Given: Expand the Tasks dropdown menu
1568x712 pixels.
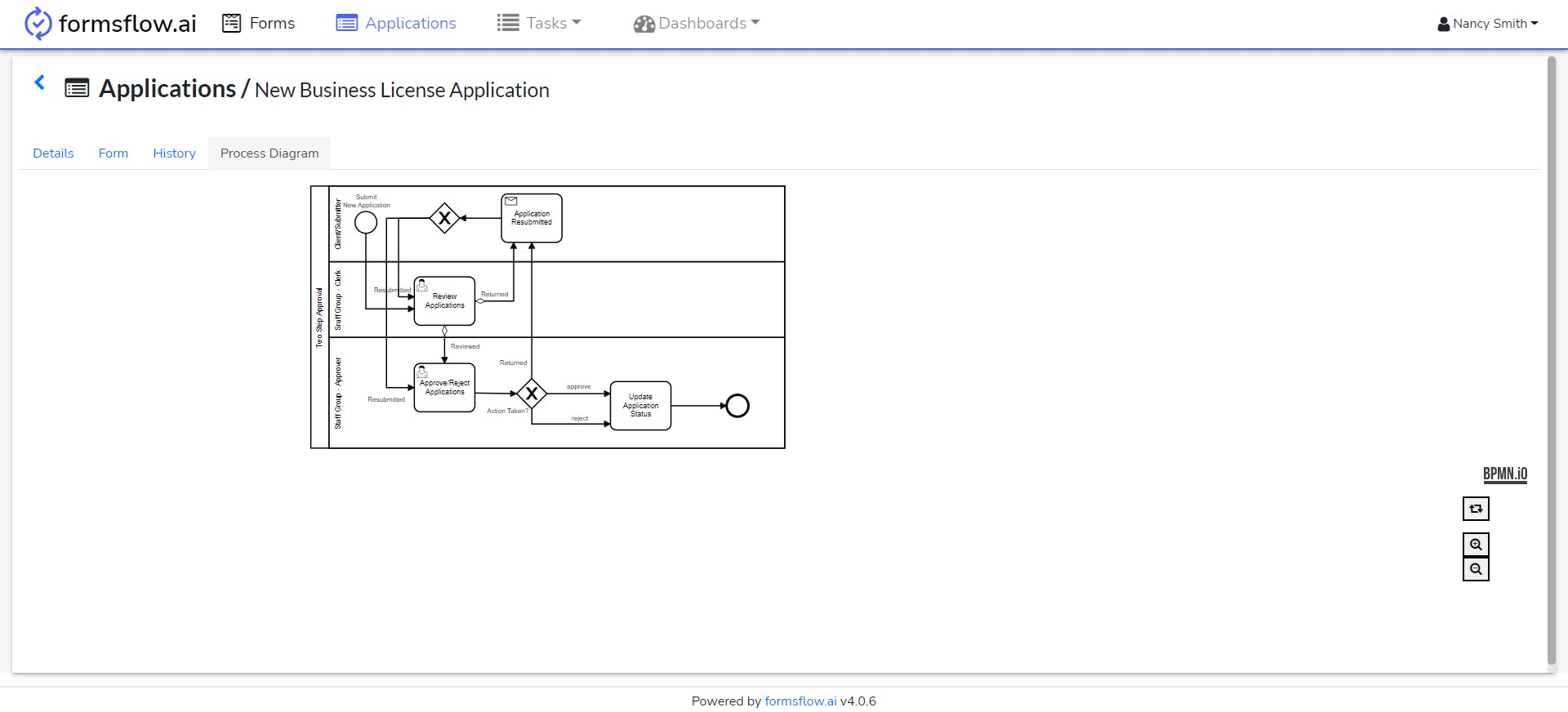Looking at the screenshot, I should coord(539,24).
